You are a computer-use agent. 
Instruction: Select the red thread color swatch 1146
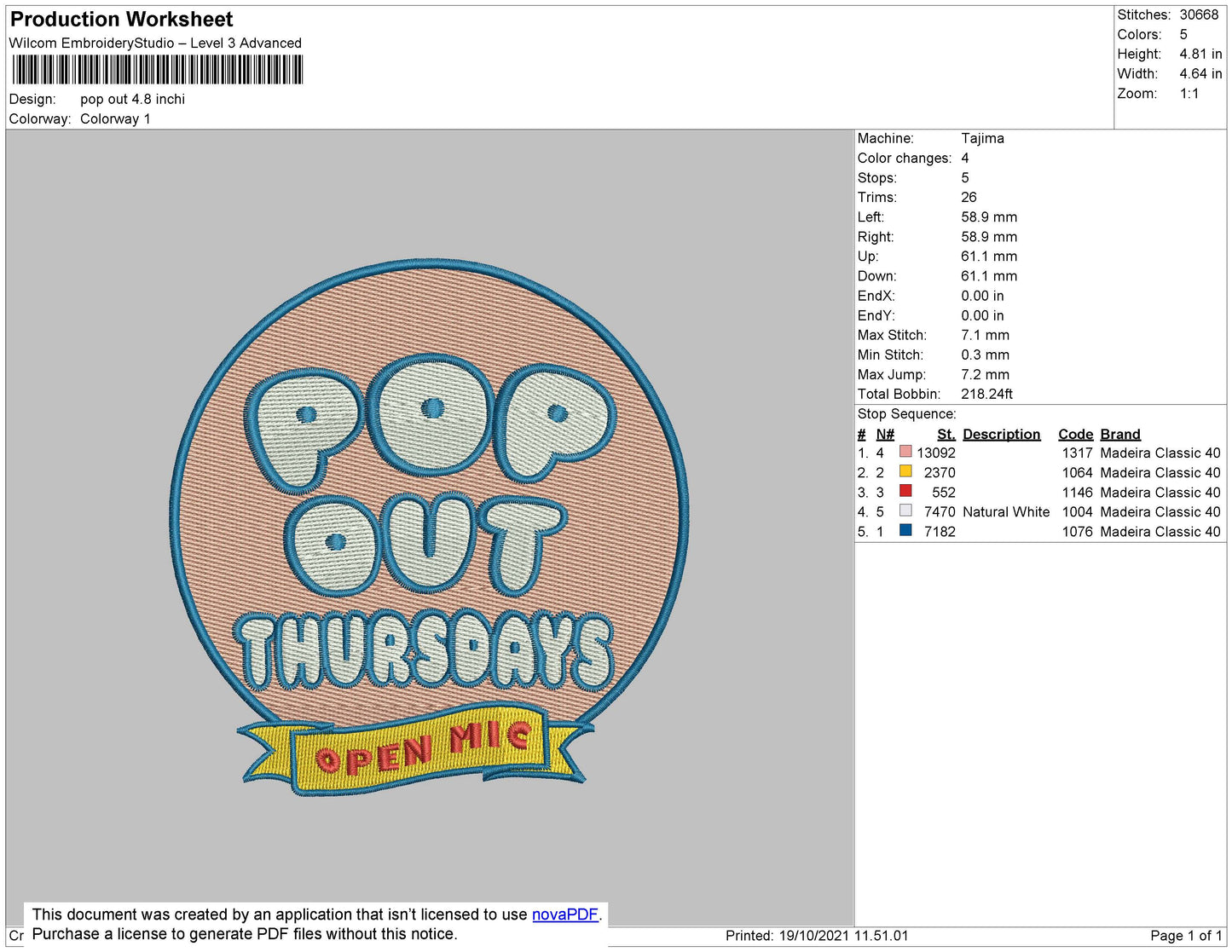coord(905,491)
